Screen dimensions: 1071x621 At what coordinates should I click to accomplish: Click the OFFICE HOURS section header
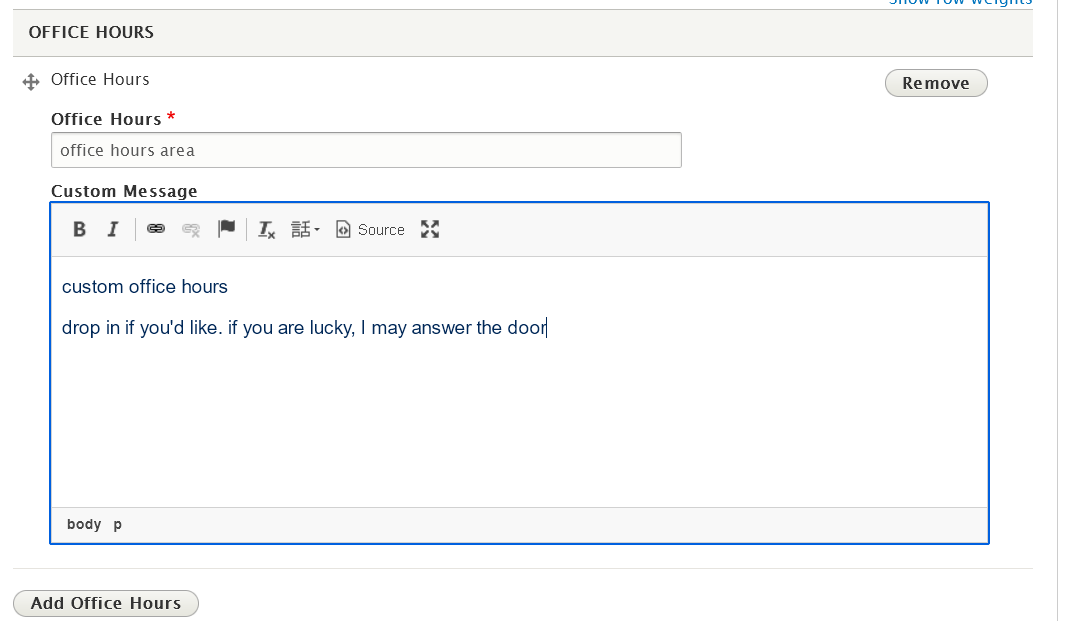[x=91, y=33]
